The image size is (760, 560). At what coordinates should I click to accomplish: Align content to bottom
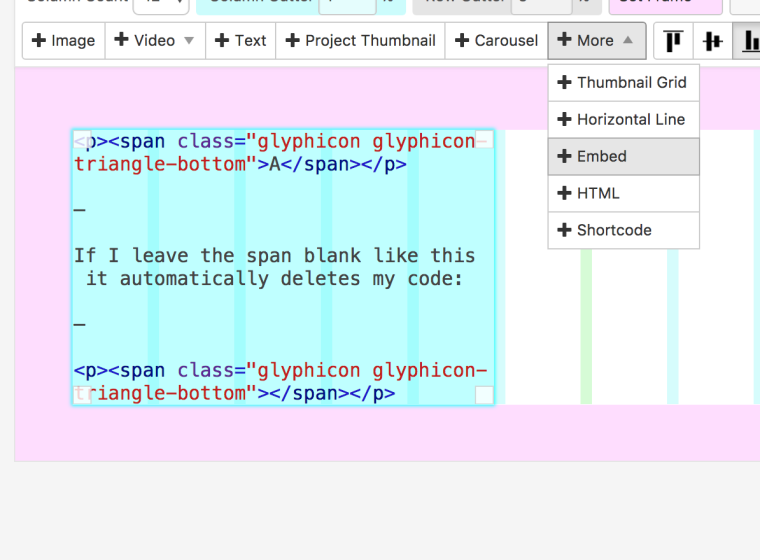pos(749,41)
